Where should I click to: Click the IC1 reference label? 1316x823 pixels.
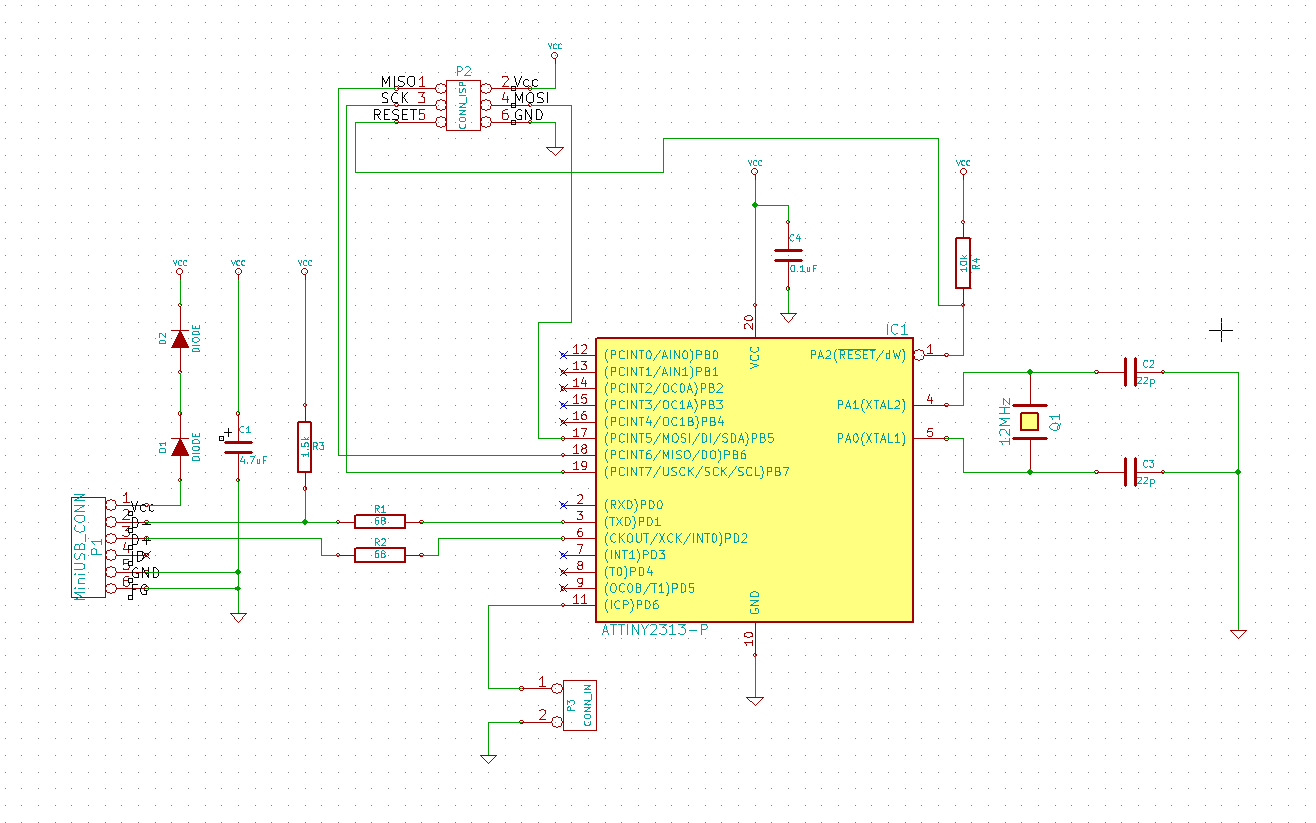tap(897, 329)
